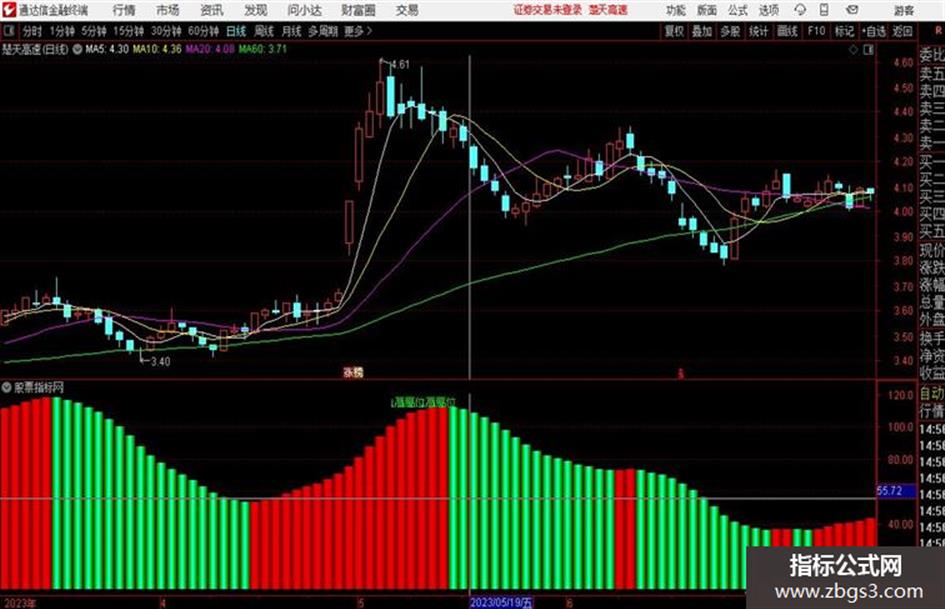Screen dimensions: 945x609
Task: Click the 涨停 marker under the chart
Action: click(x=353, y=372)
